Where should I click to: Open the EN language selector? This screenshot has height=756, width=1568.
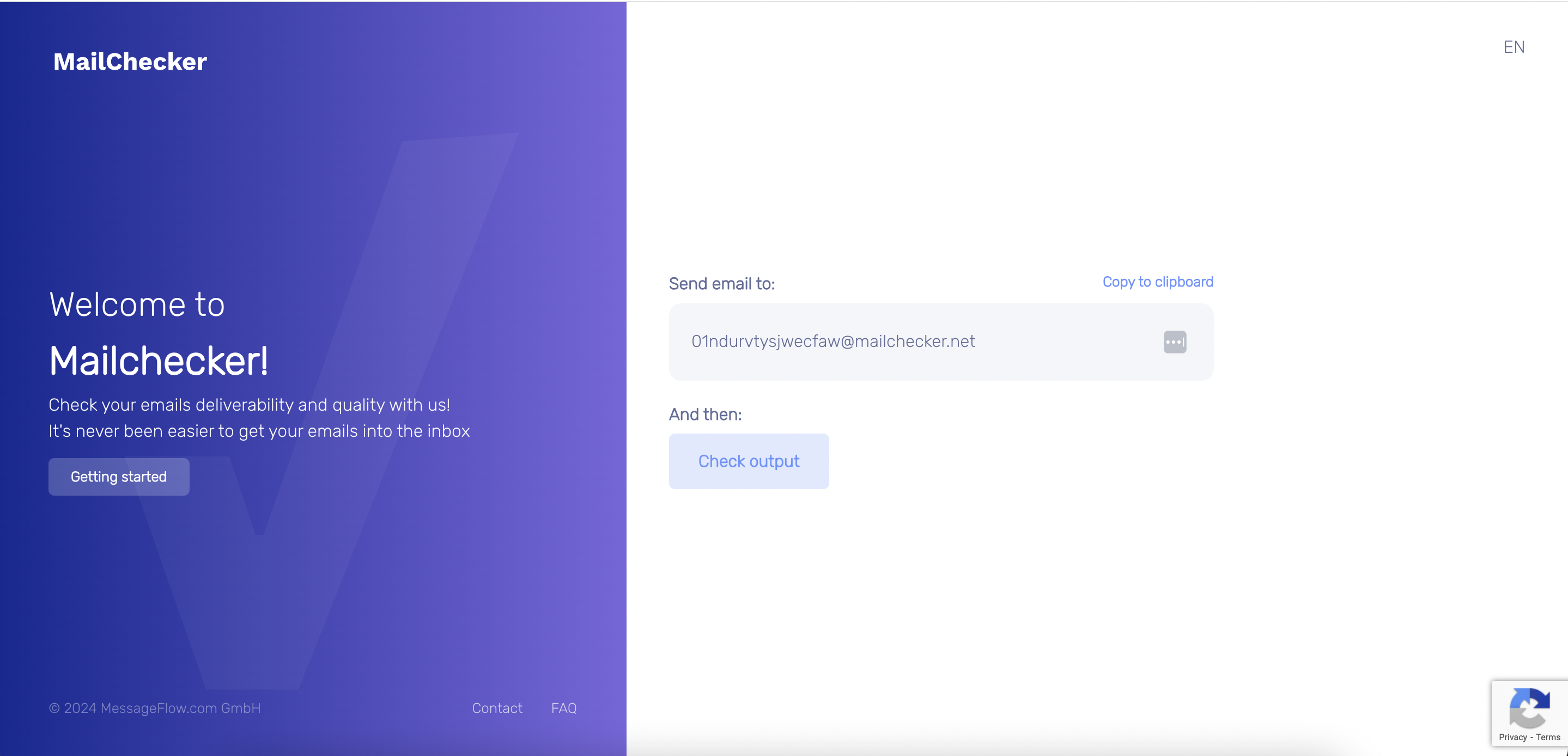point(1515,46)
